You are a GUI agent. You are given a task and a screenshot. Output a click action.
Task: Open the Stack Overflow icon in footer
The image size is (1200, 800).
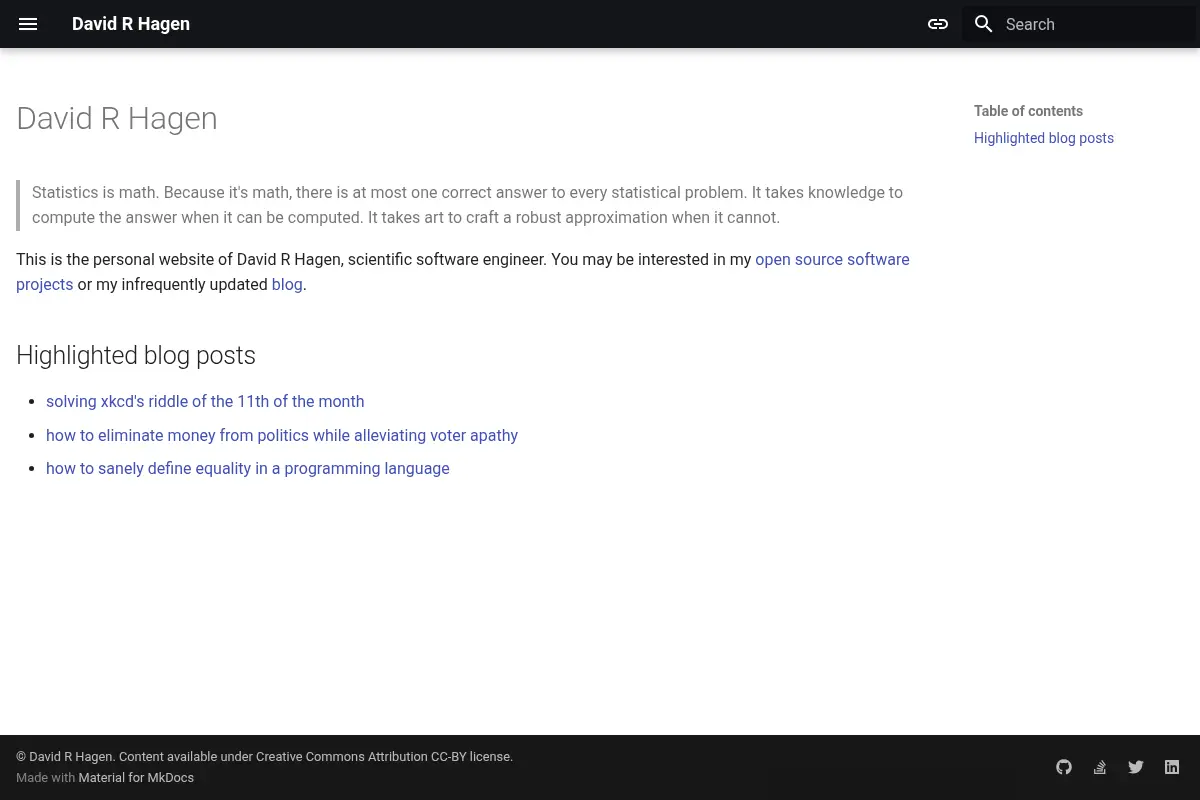click(x=1100, y=767)
